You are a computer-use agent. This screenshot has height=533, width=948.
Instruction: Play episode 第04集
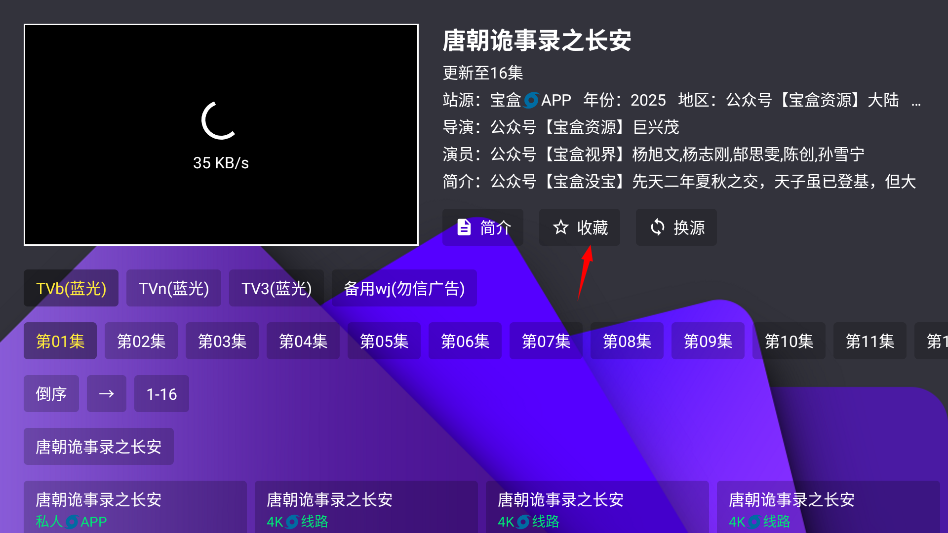[x=304, y=341]
